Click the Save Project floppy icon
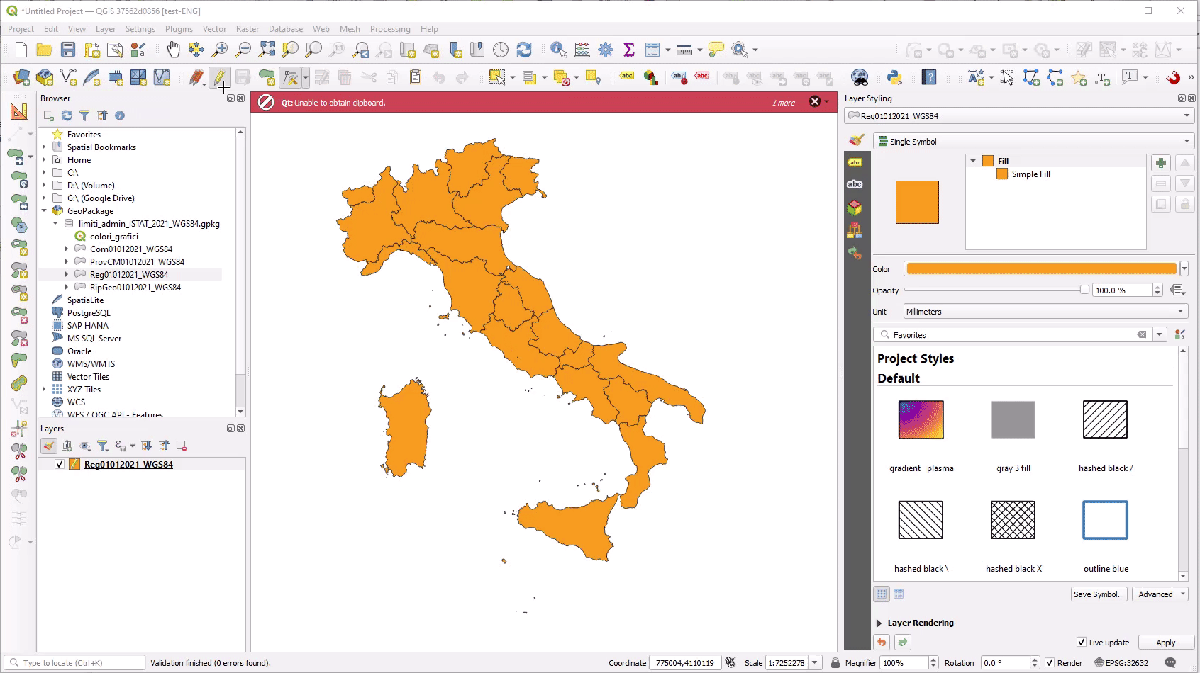The width and height of the screenshot is (1200, 673). click(68, 49)
